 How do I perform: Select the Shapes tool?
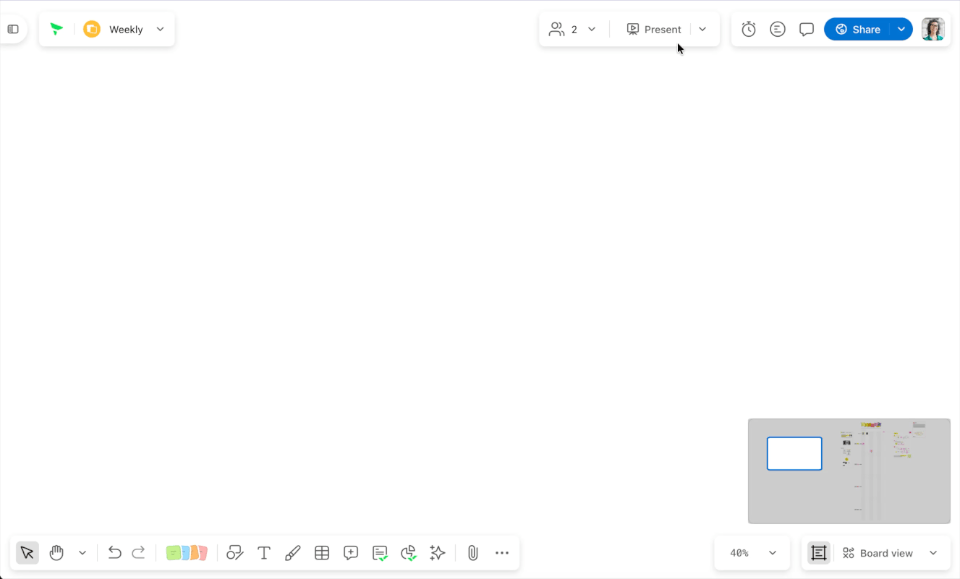tap(234, 553)
